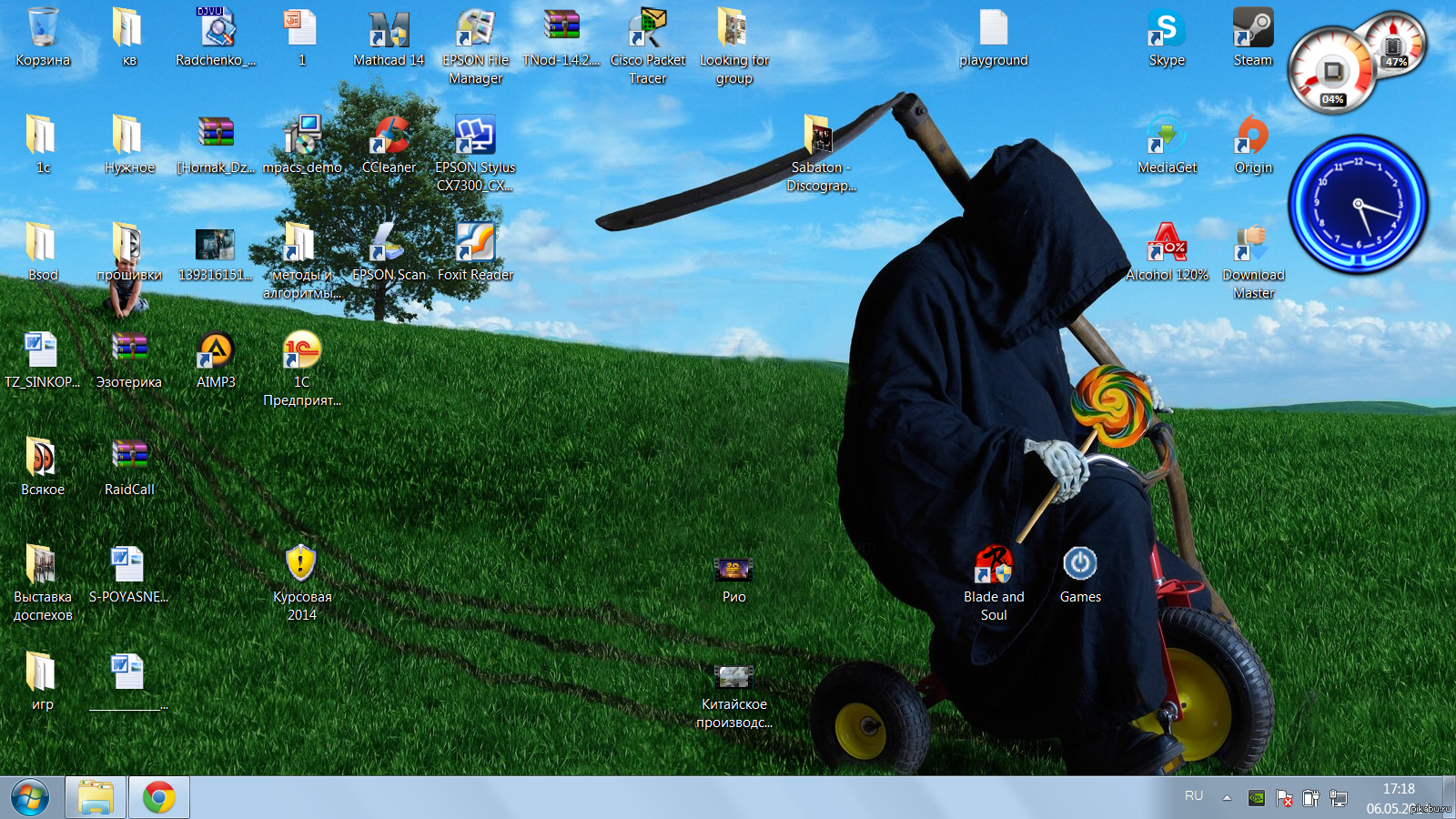This screenshot has width=1456, height=819.
Task: Launch EPSON File Manager
Action: click(x=475, y=46)
